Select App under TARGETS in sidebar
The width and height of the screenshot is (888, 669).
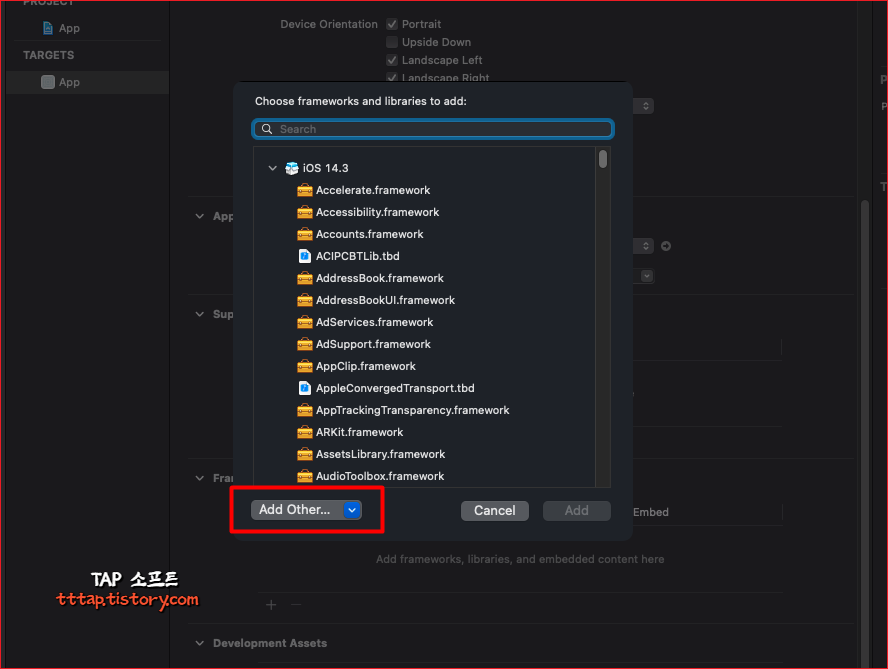(x=87, y=82)
